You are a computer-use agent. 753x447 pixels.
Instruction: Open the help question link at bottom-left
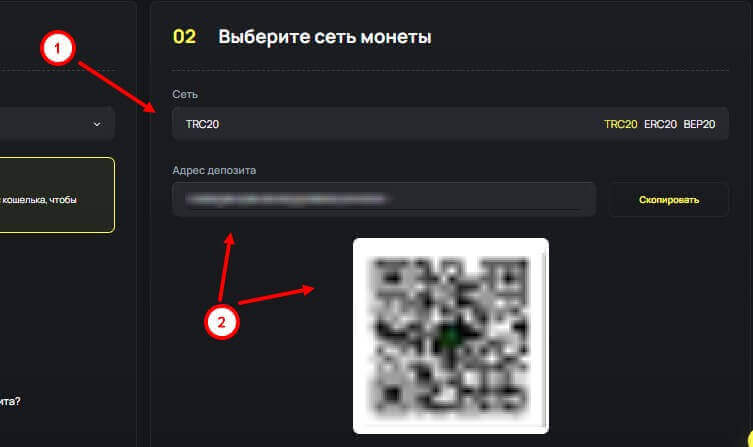(10, 401)
